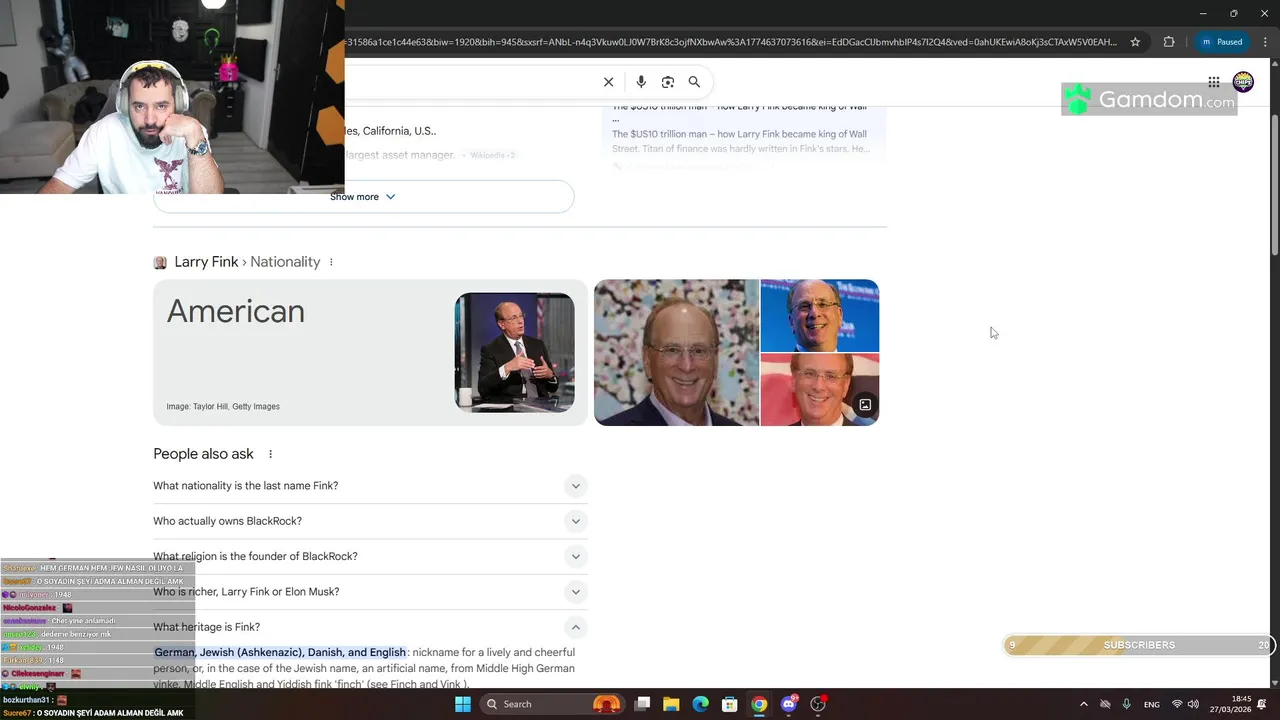Click the Image: Taylor Hill, Getty Images credit
Viewport: 1280px width, 720px height.
pyautogui.click(x=223, y=407)
